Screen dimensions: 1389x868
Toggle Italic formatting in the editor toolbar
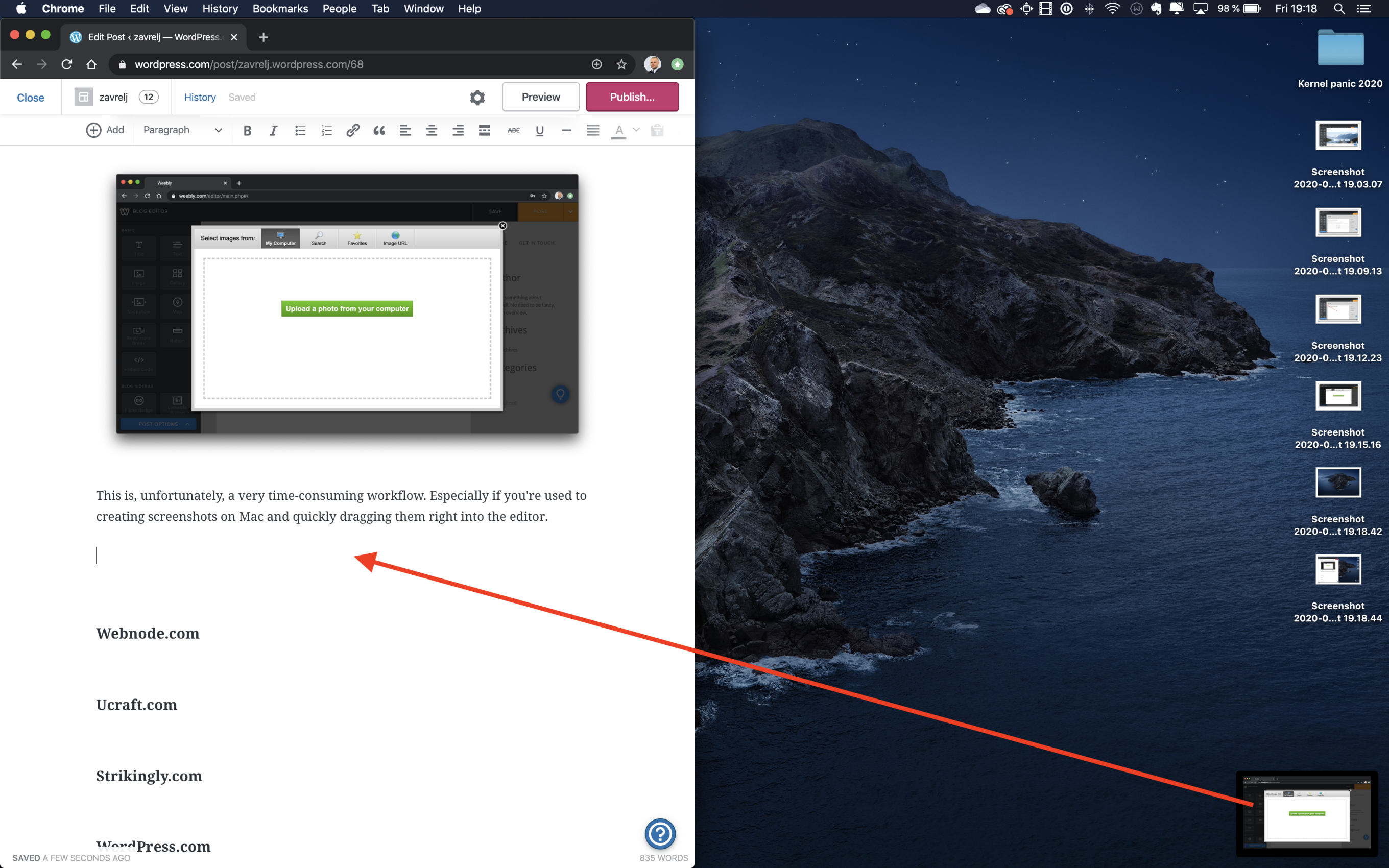click(274, 130)
